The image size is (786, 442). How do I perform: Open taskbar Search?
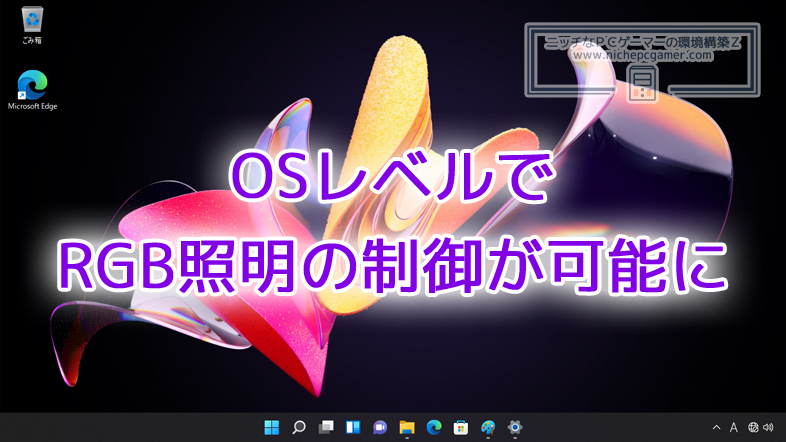[x=299, y=427]
